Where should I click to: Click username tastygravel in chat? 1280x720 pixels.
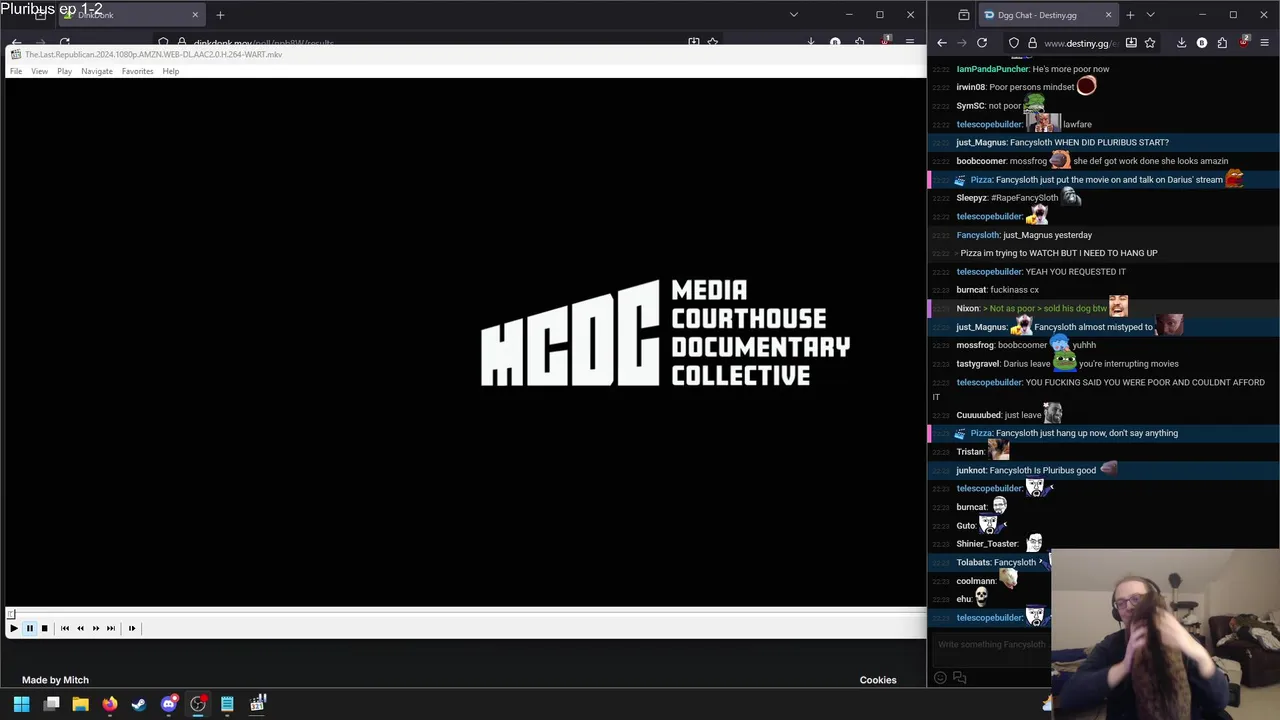[977, 364]
